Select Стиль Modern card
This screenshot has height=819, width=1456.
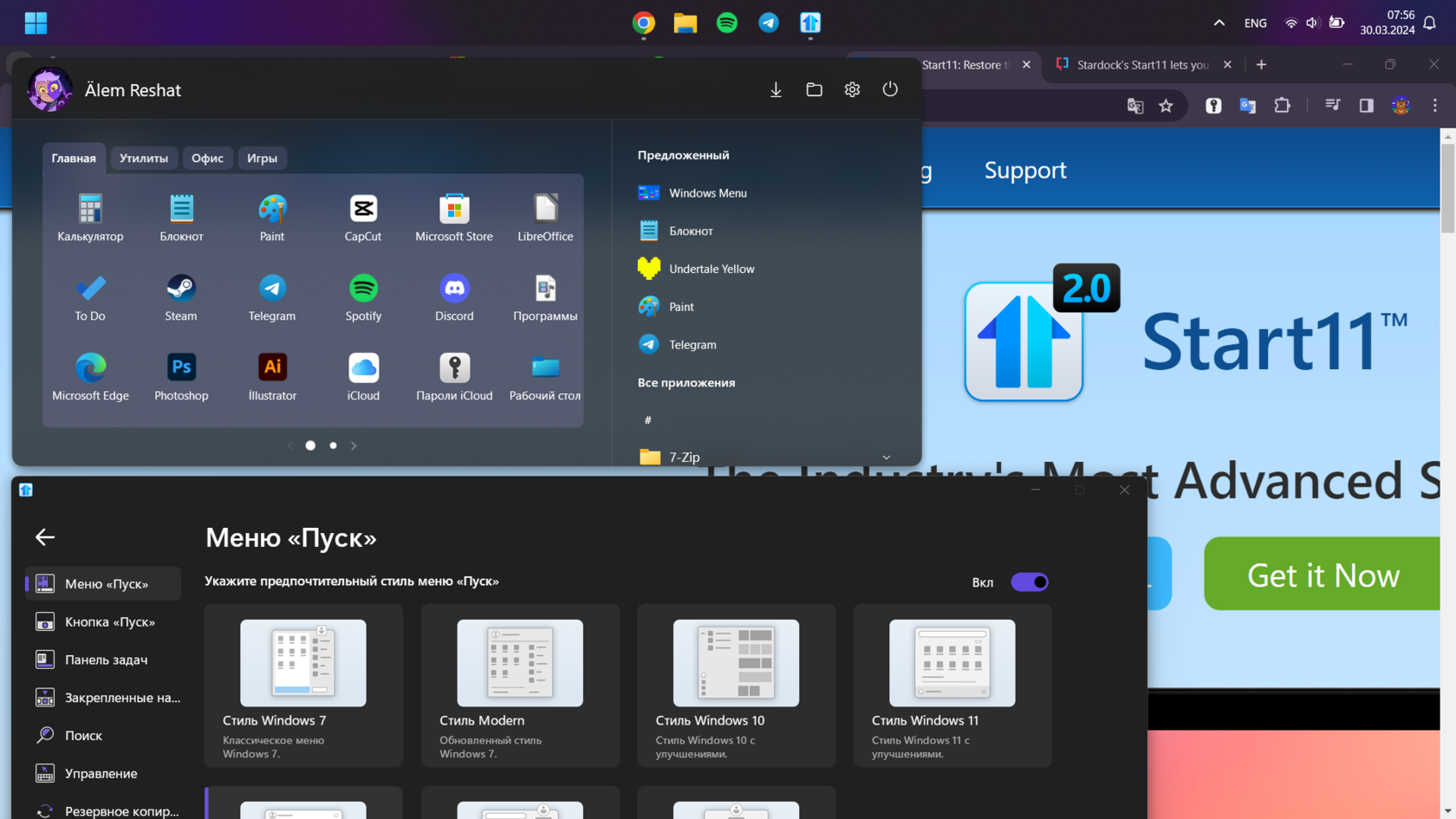(520, 686)
